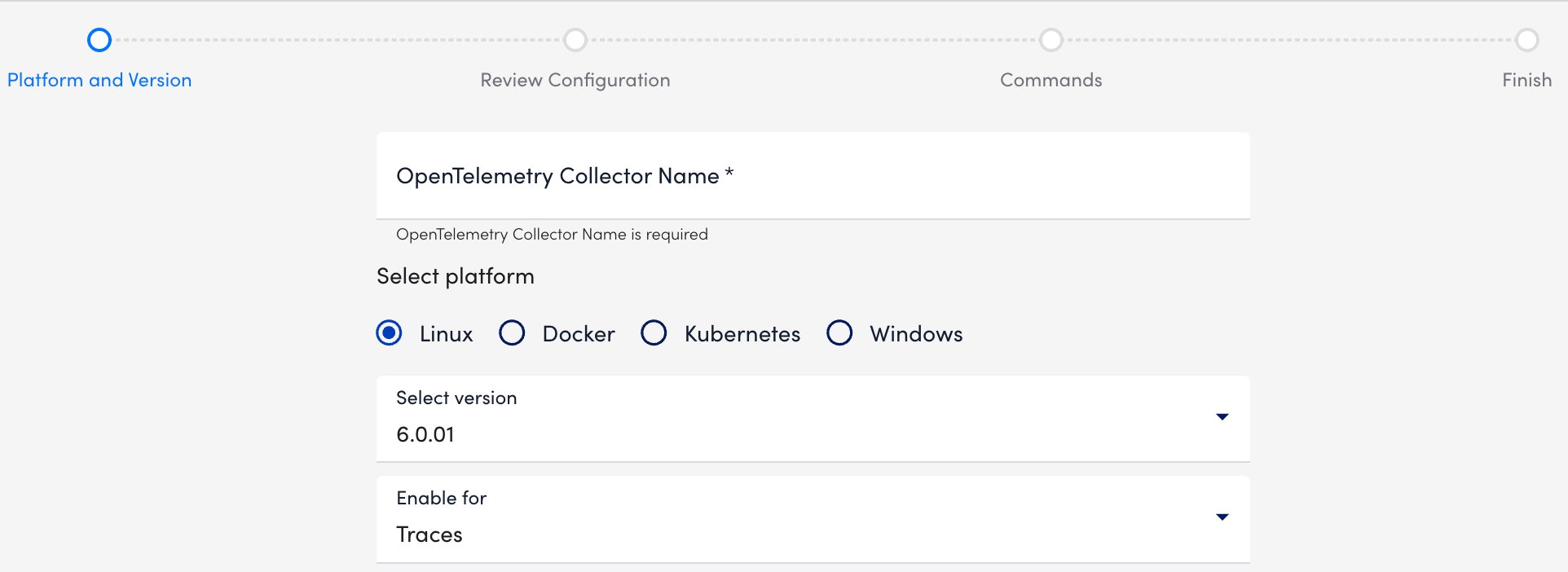Select the Windows platform
Screen dimensions: 1568x572
click(839, 333)
